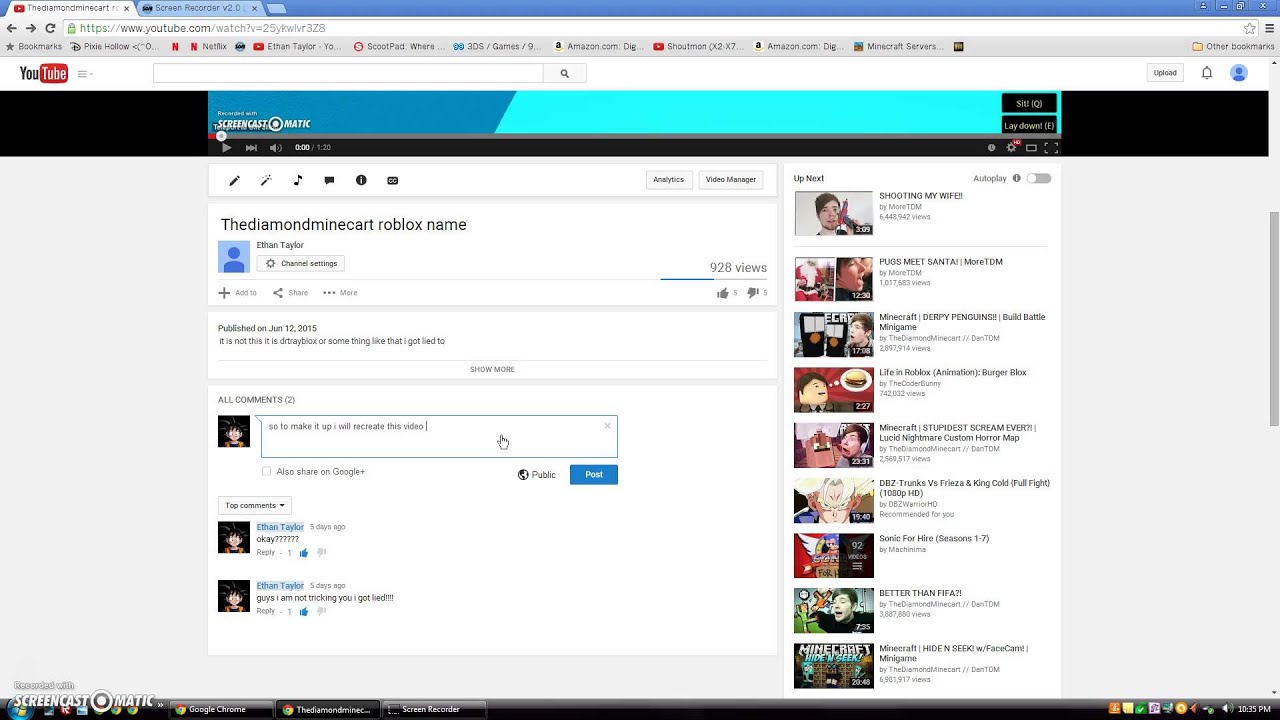Dislike the video with thumbs down
The width and height of the screenshot is (1280, 720).
(753, 293)
